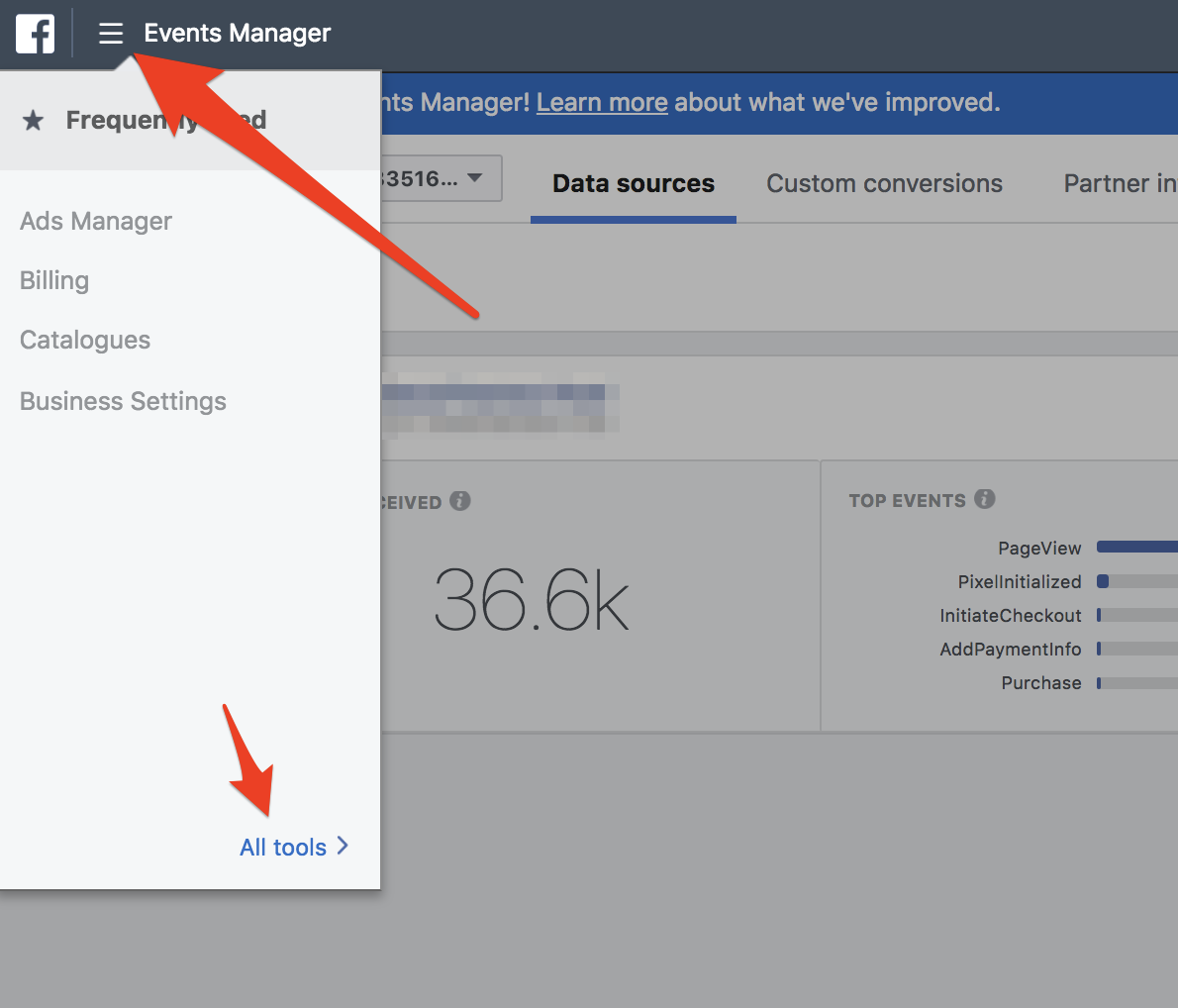This screenshot has width=1178, height=1008.
Task: Follow the Learn more link in banner
Action: [602, 102]
